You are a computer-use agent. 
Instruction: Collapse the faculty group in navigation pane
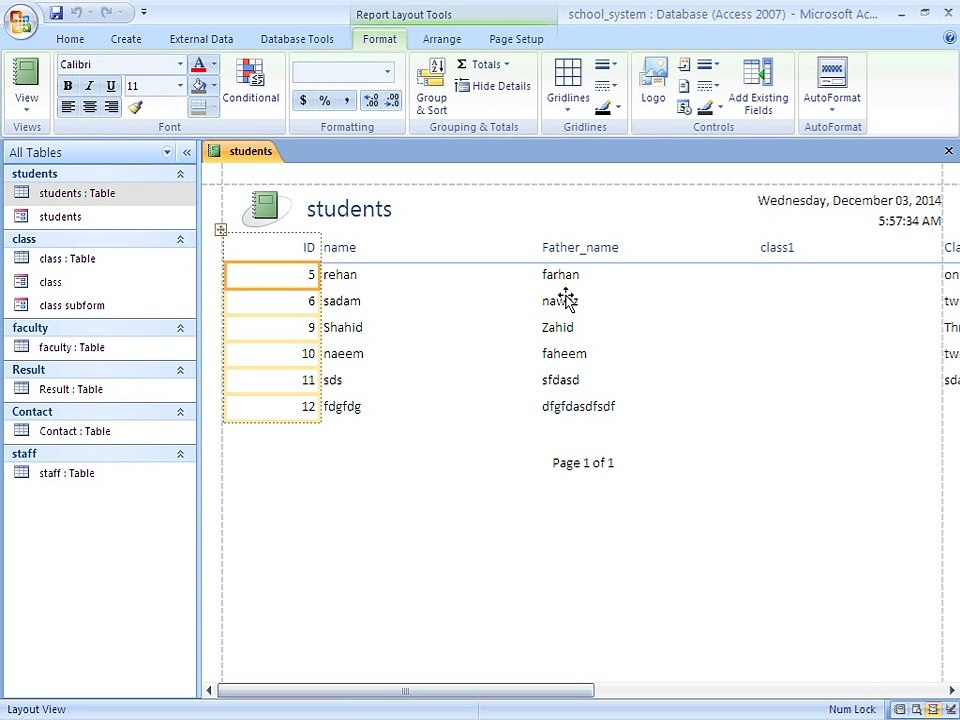click(x=181, y=329)
